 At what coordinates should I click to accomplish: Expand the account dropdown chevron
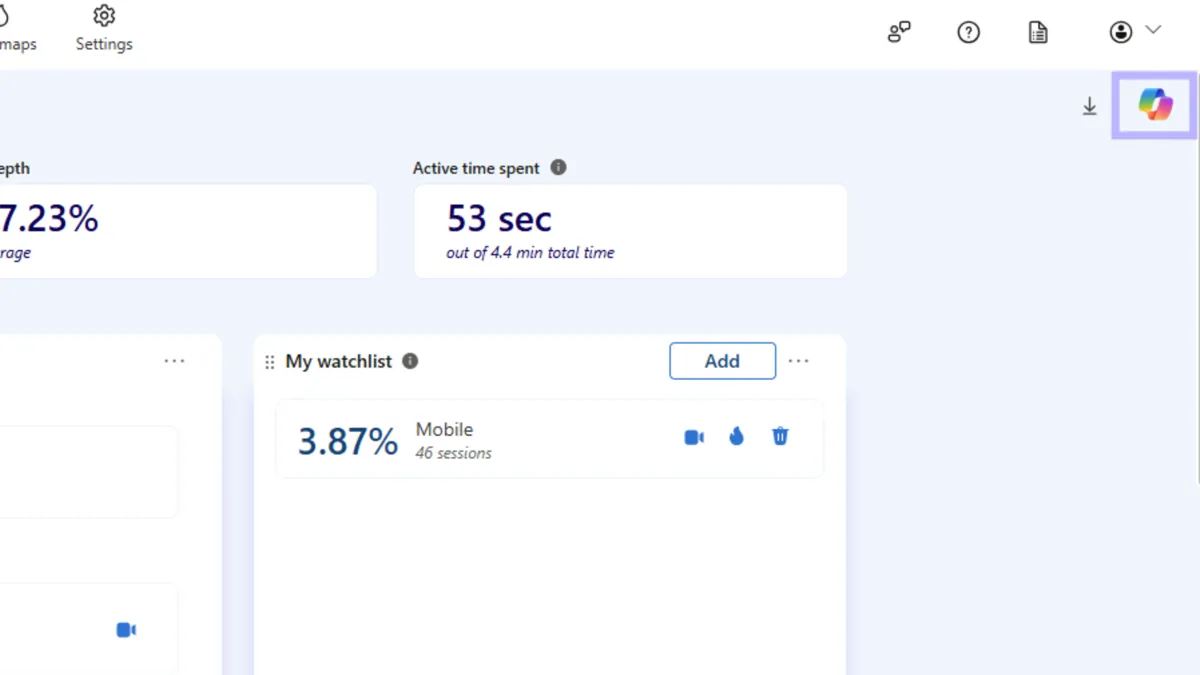click(1152, 31)
